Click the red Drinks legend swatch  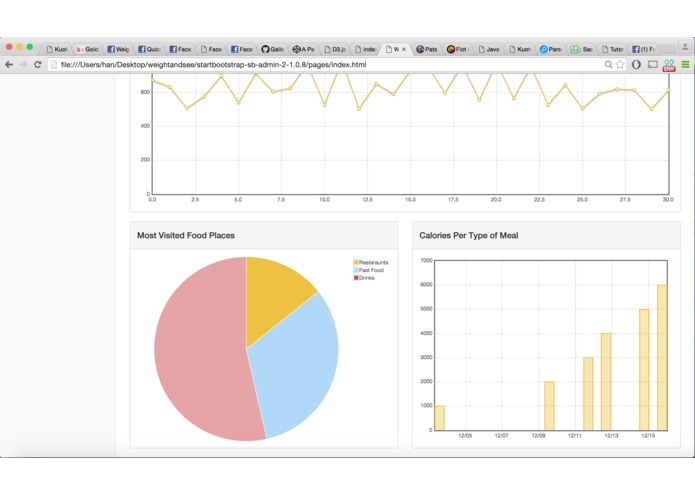[355, 278]
